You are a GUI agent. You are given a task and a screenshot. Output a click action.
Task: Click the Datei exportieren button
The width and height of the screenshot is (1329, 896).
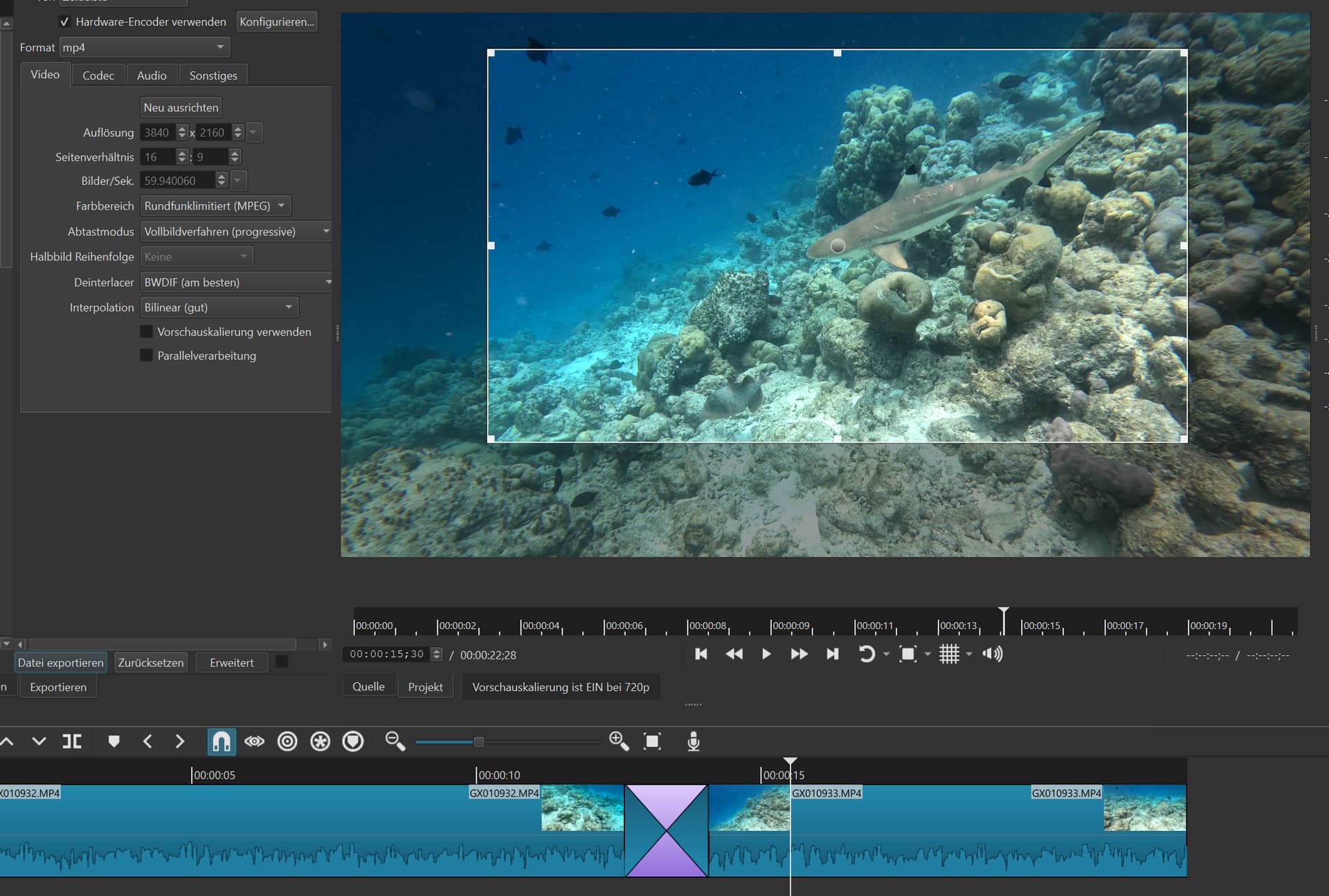coord(60,662)
